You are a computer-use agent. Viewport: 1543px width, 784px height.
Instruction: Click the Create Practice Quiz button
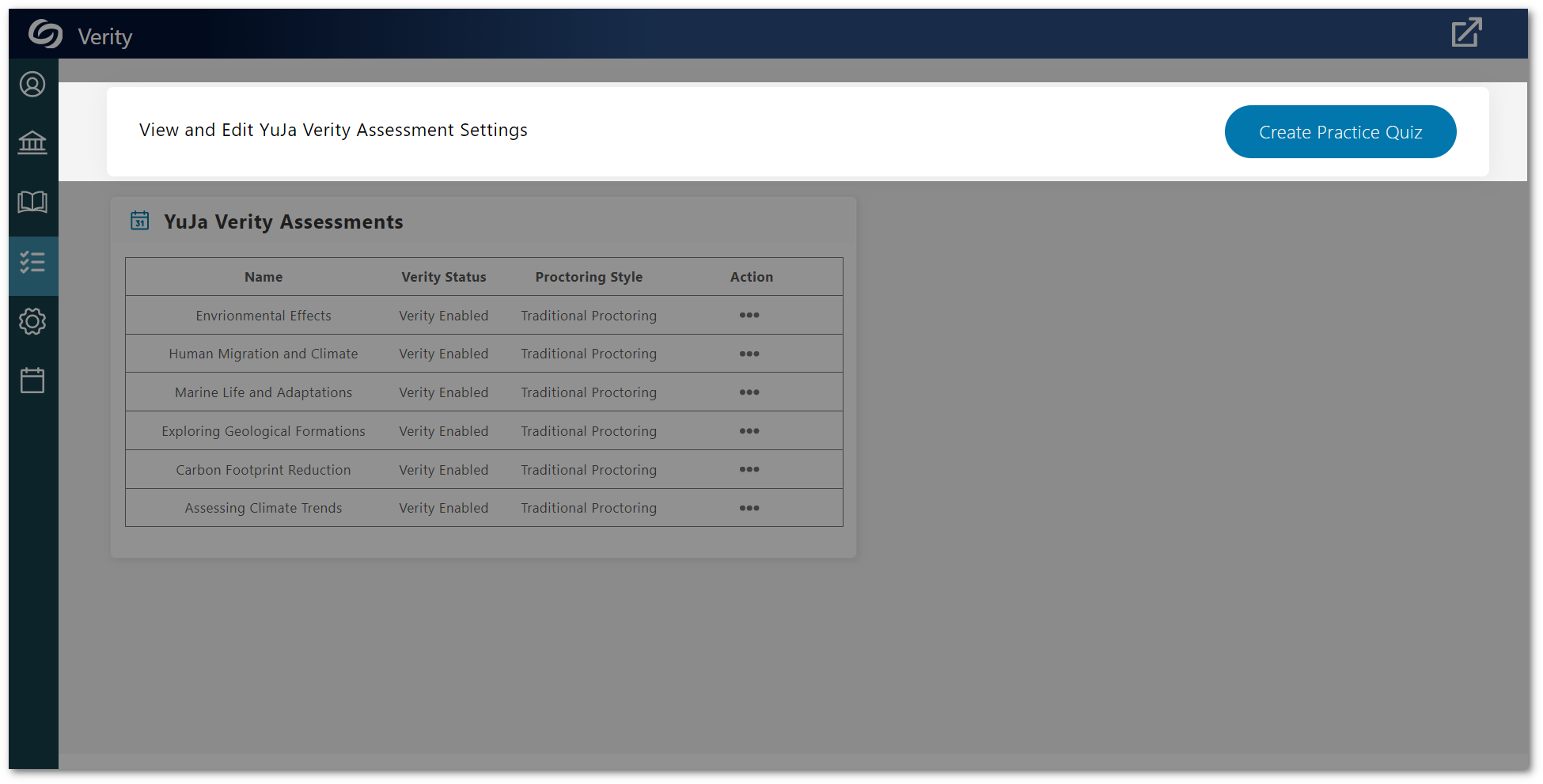[1340, 131]
